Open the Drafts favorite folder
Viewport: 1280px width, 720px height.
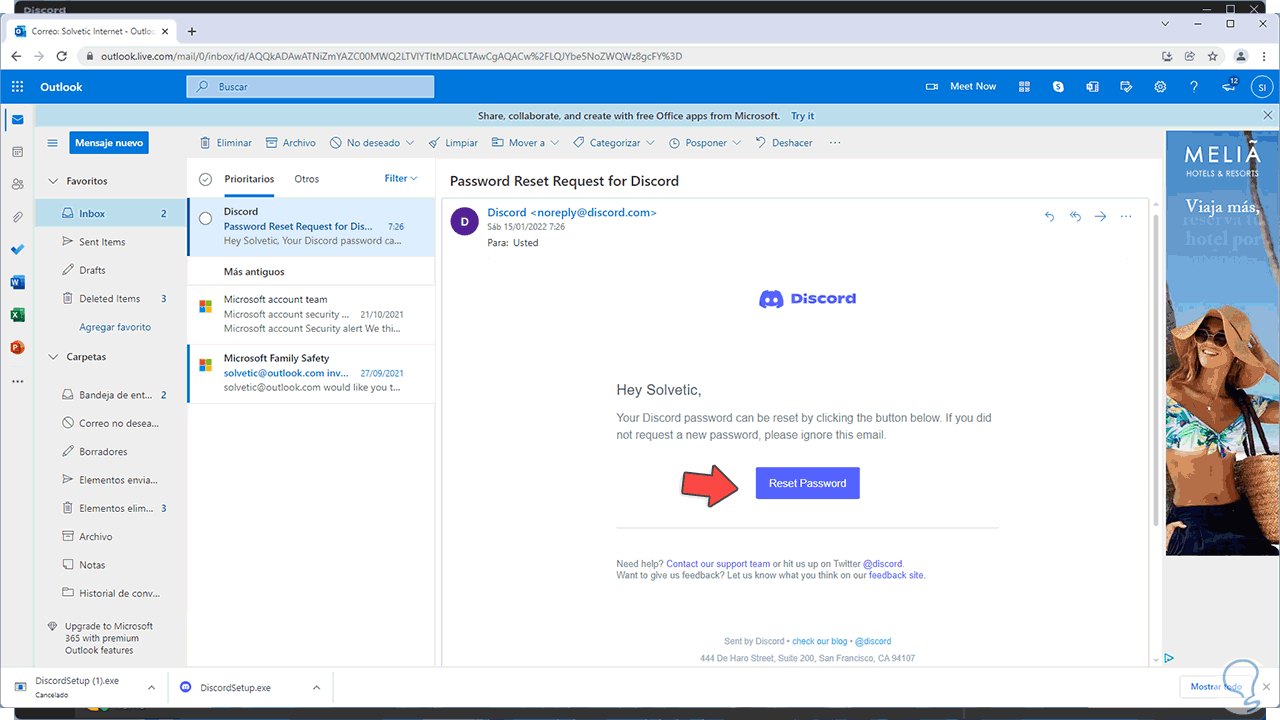(x=111, y=270)
